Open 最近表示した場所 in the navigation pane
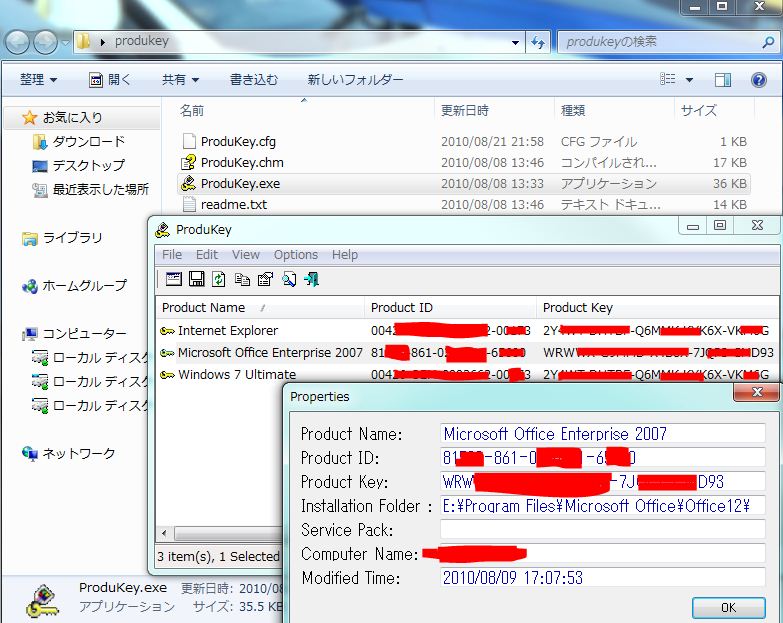The image size is (783, 623). (x=90, y=189)
